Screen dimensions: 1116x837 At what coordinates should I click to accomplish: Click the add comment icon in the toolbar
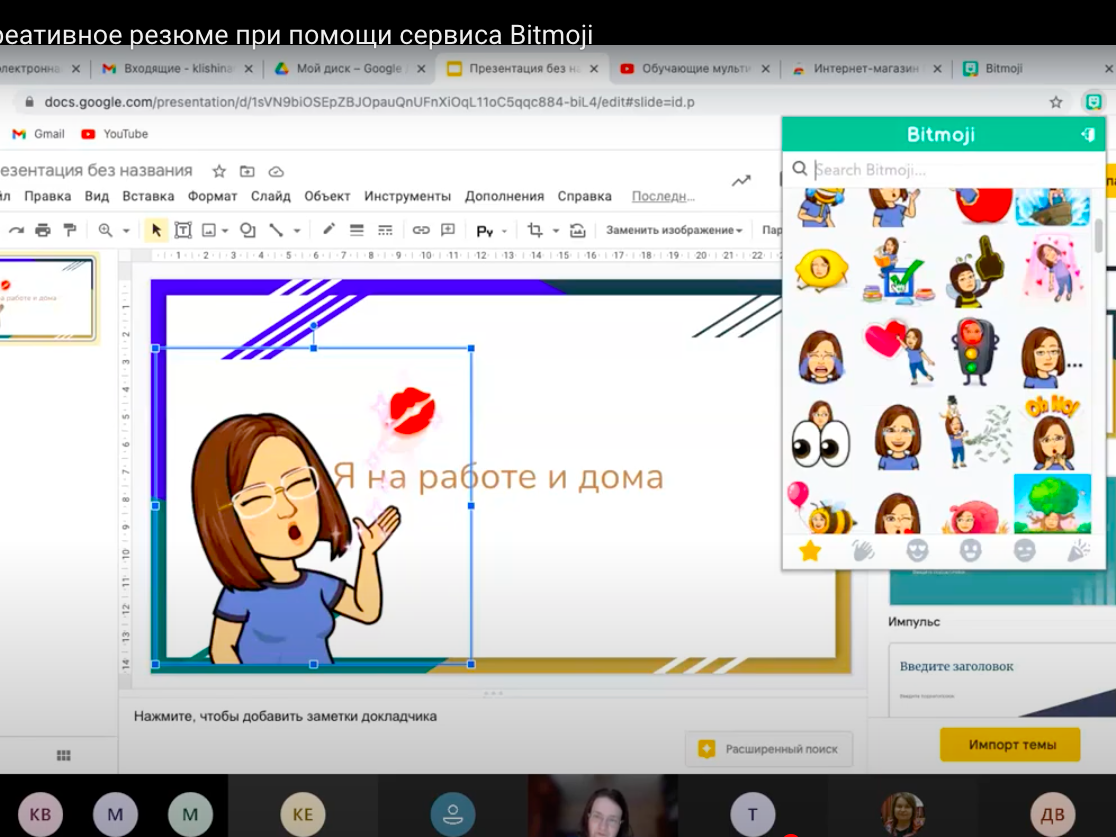pos(448,230)
